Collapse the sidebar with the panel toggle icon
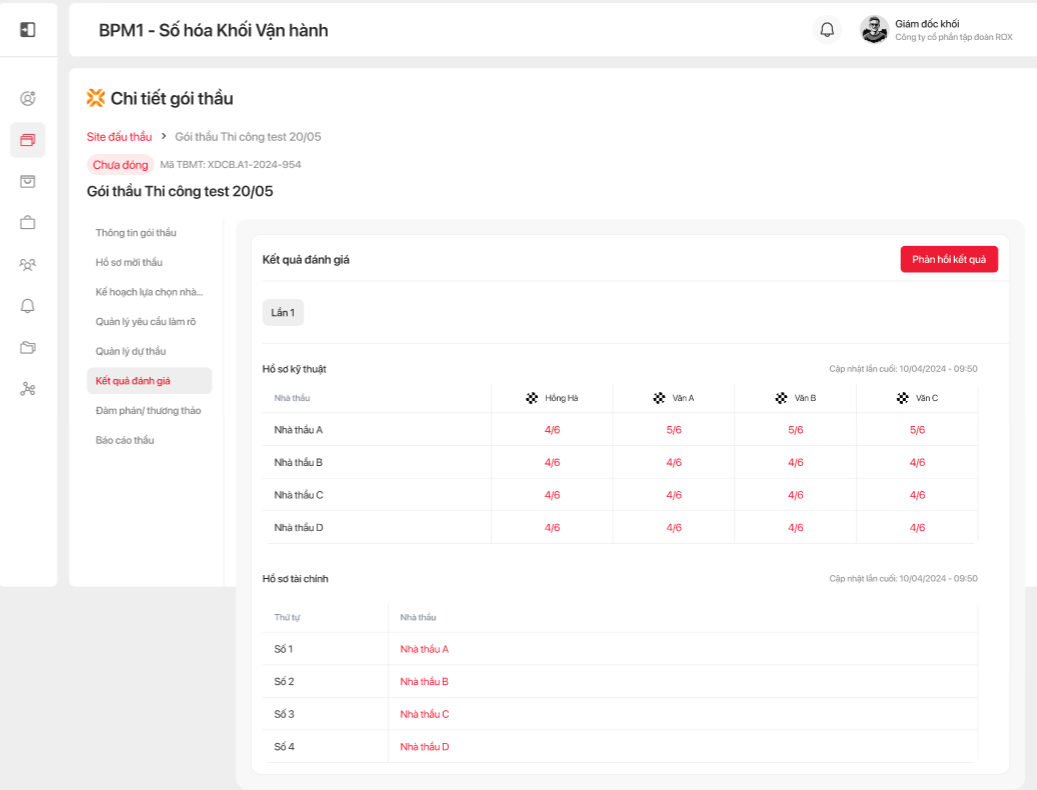 coord(28,30)
